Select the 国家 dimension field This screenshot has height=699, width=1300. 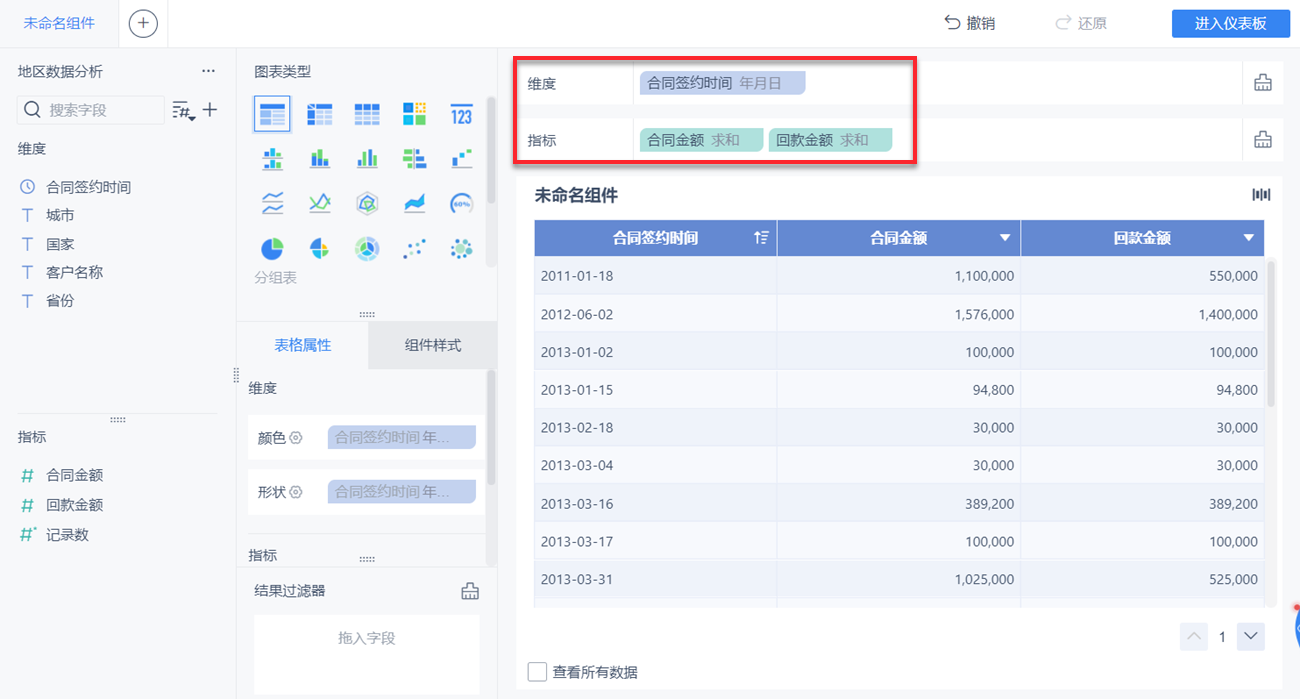60,244
